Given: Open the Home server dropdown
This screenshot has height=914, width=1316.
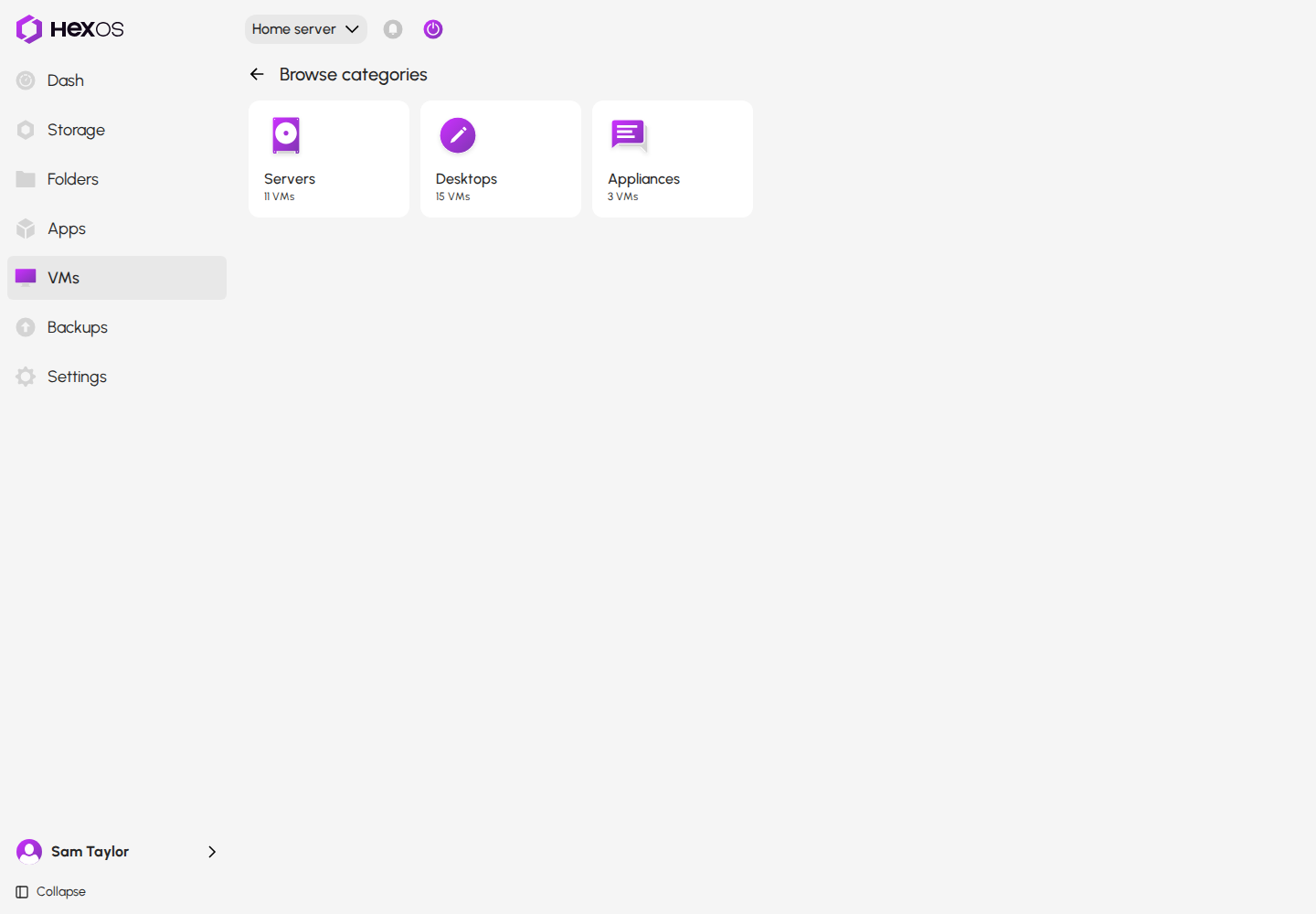Looking at the screenshot, I should click(x=306, y=29).
